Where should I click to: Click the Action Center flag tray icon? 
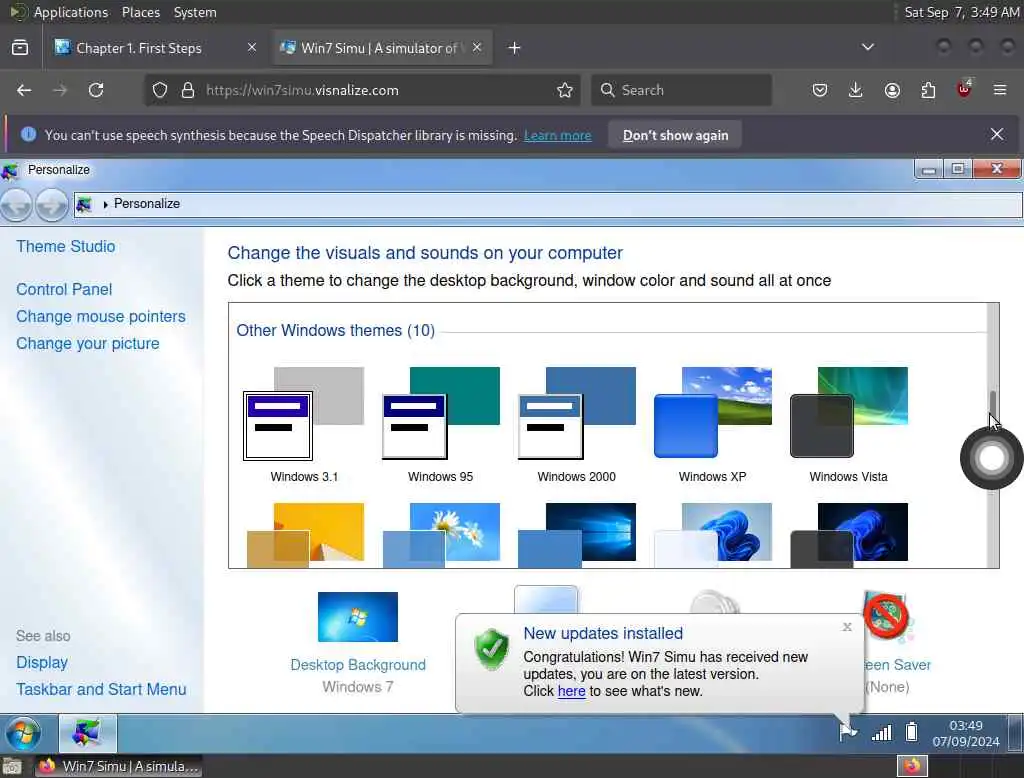point(848,732)
